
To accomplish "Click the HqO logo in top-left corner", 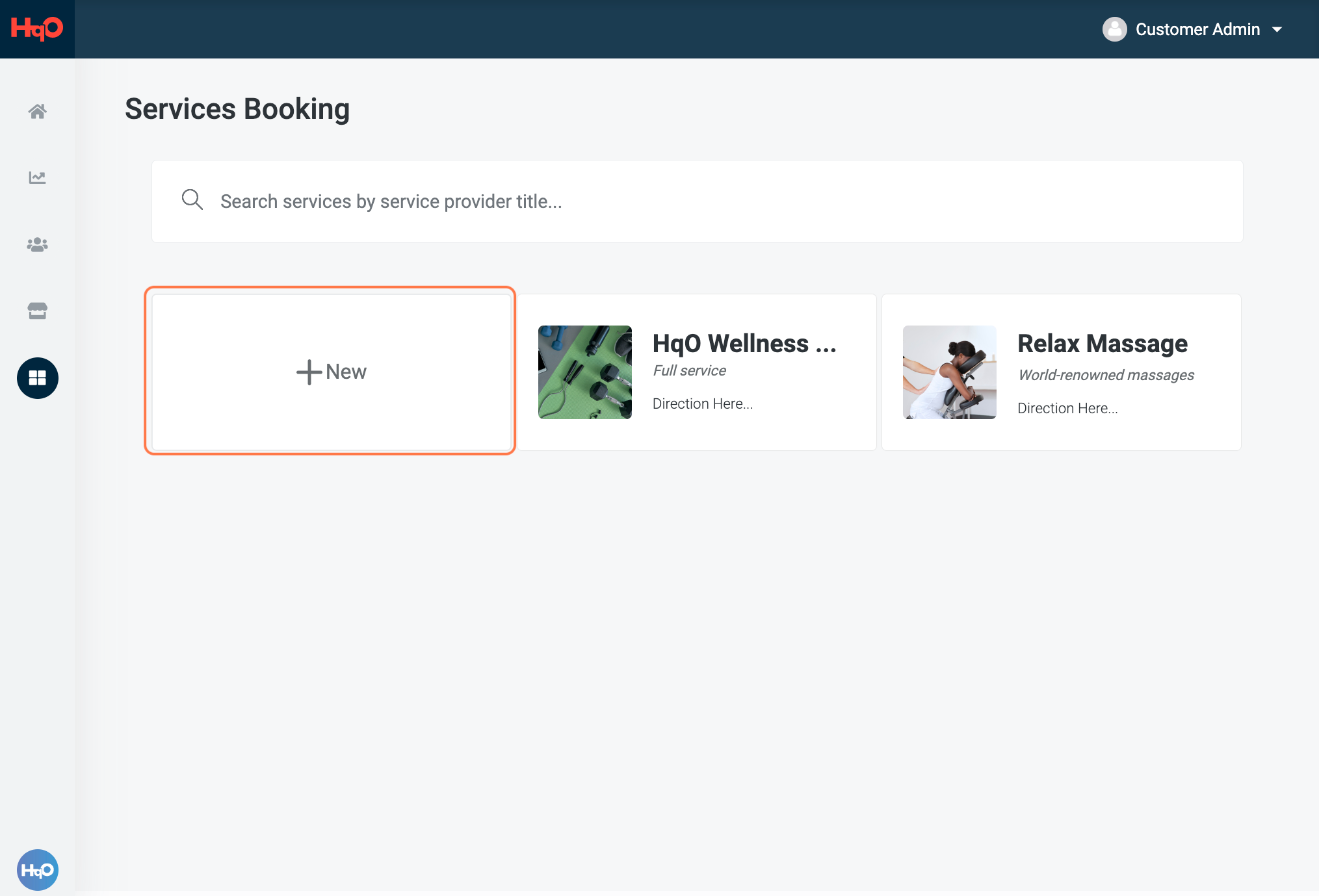I will click(37, 29).
